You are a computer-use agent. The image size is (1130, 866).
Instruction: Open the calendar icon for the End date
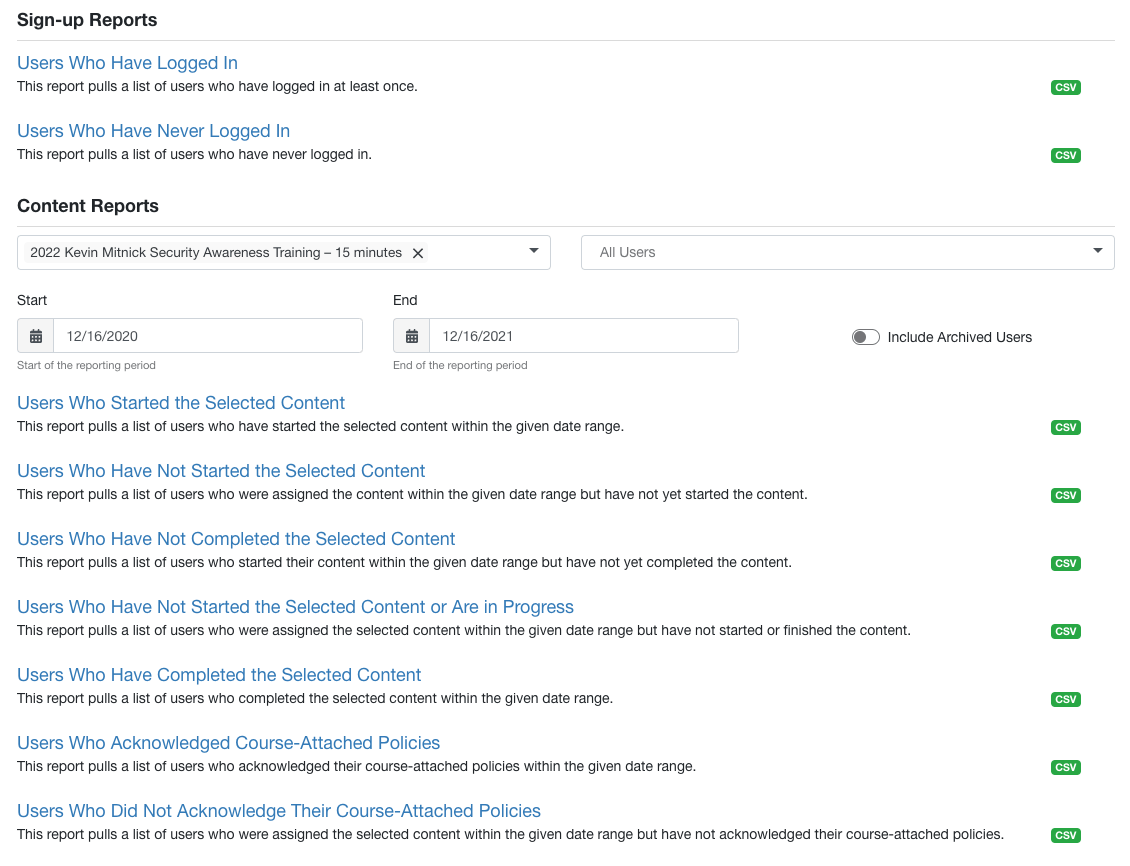(411, 335)
